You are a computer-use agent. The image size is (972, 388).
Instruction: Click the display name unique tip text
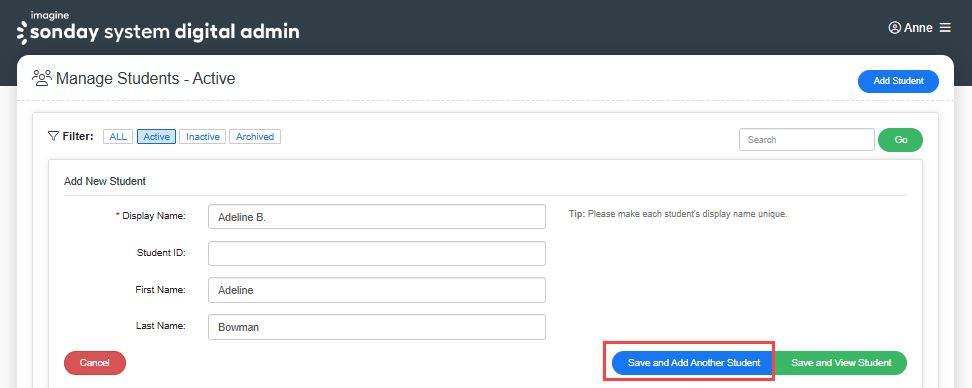coord(678,214)
